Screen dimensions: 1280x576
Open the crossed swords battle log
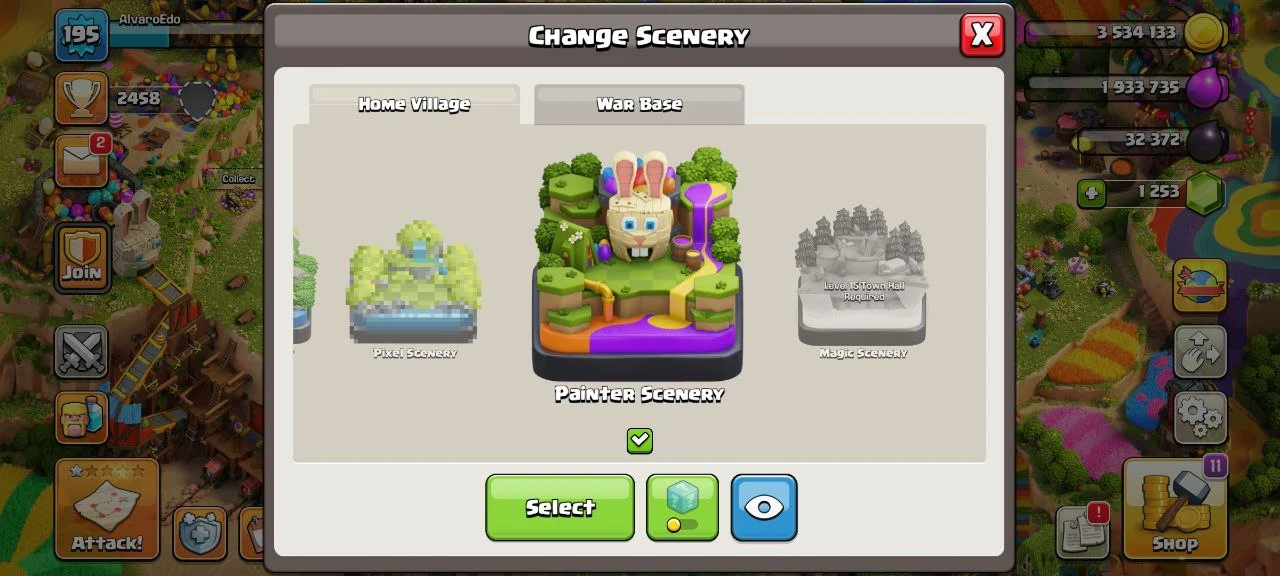[x=81, y=353]
